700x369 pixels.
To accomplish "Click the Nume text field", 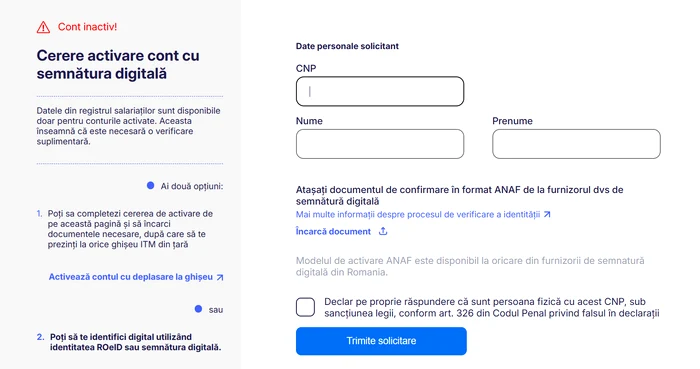I will pyautogui.click(x=380, y=144).
